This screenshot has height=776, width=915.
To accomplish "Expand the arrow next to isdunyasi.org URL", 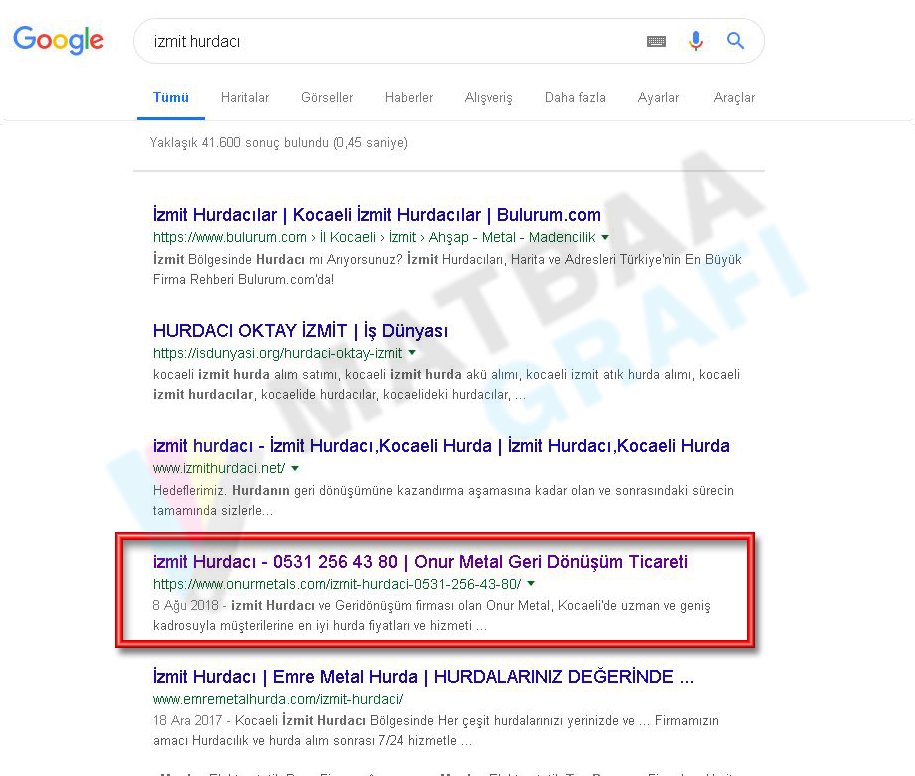I will 412,353.
